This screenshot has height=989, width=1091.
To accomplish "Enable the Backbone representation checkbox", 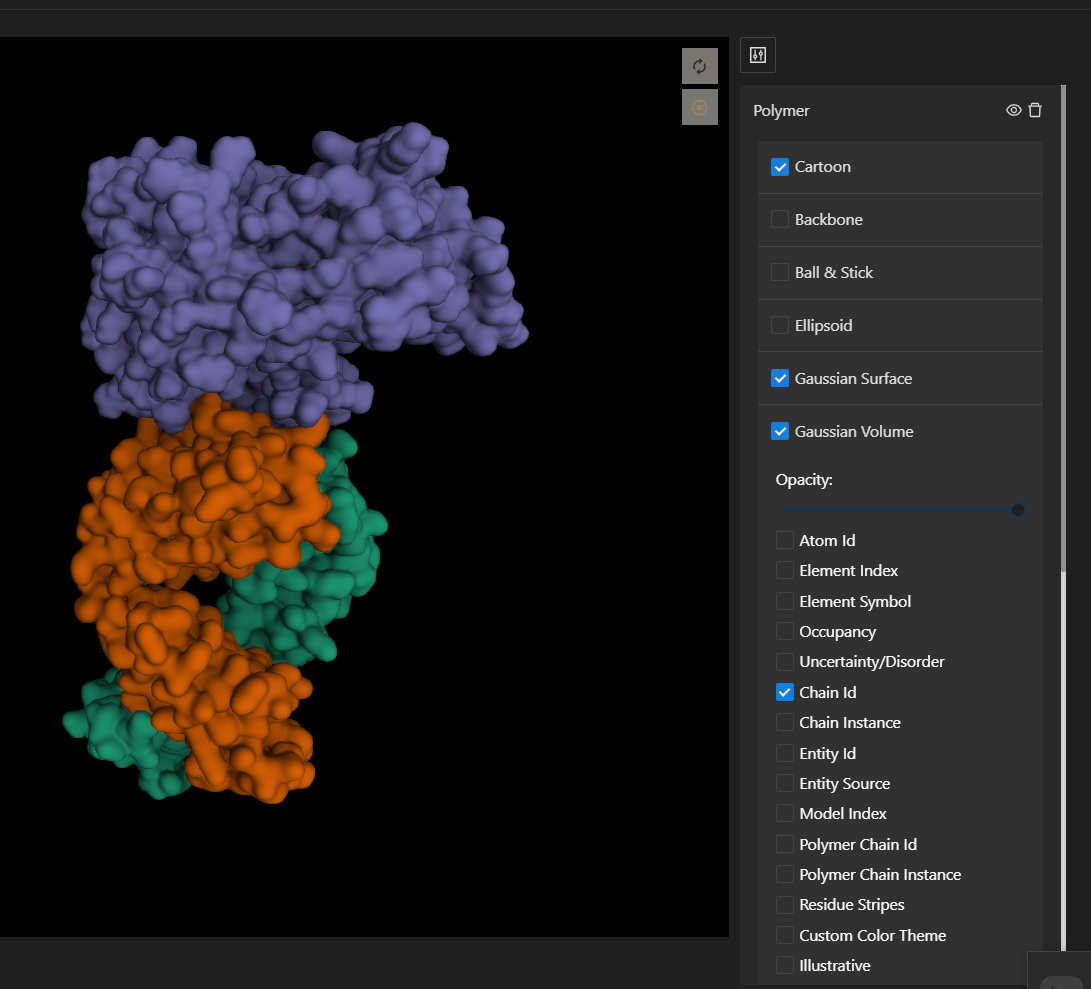I will click(780, 220).
